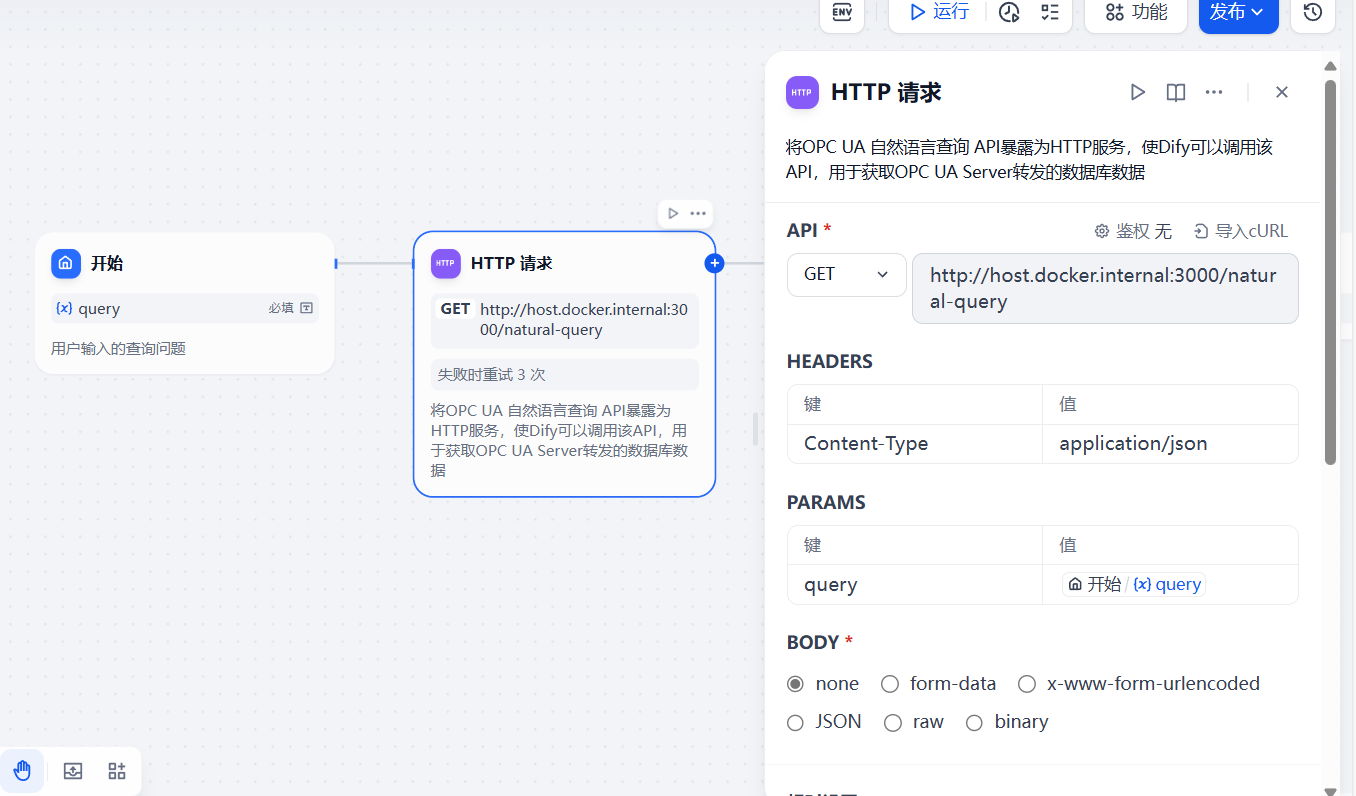Open the more options ellipsis in node panel
1356x796 pixels.
[x=1213, y=91]
